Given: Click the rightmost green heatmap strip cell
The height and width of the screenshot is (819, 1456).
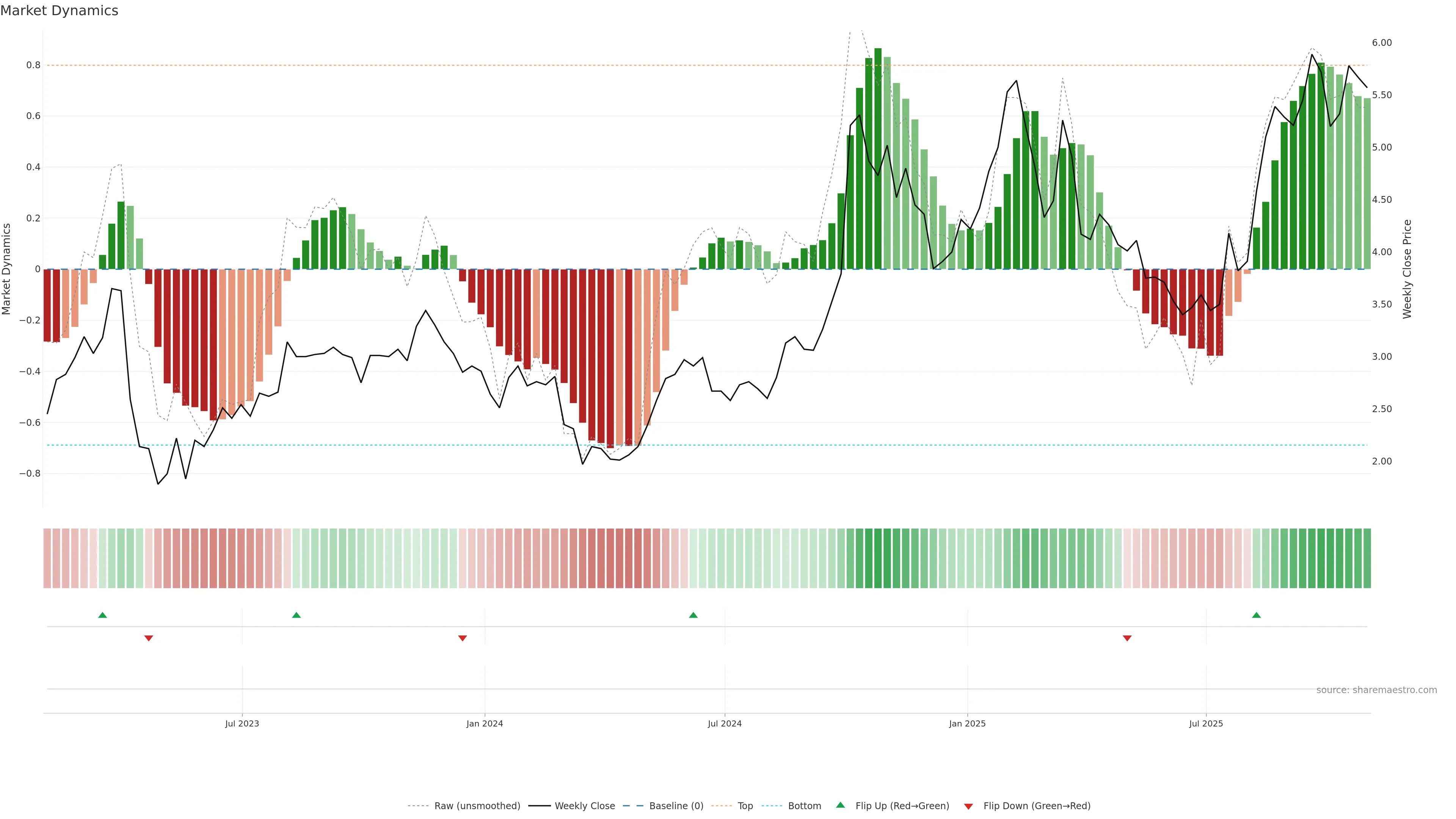Looking at the screenshot, I should point(1367,558).
